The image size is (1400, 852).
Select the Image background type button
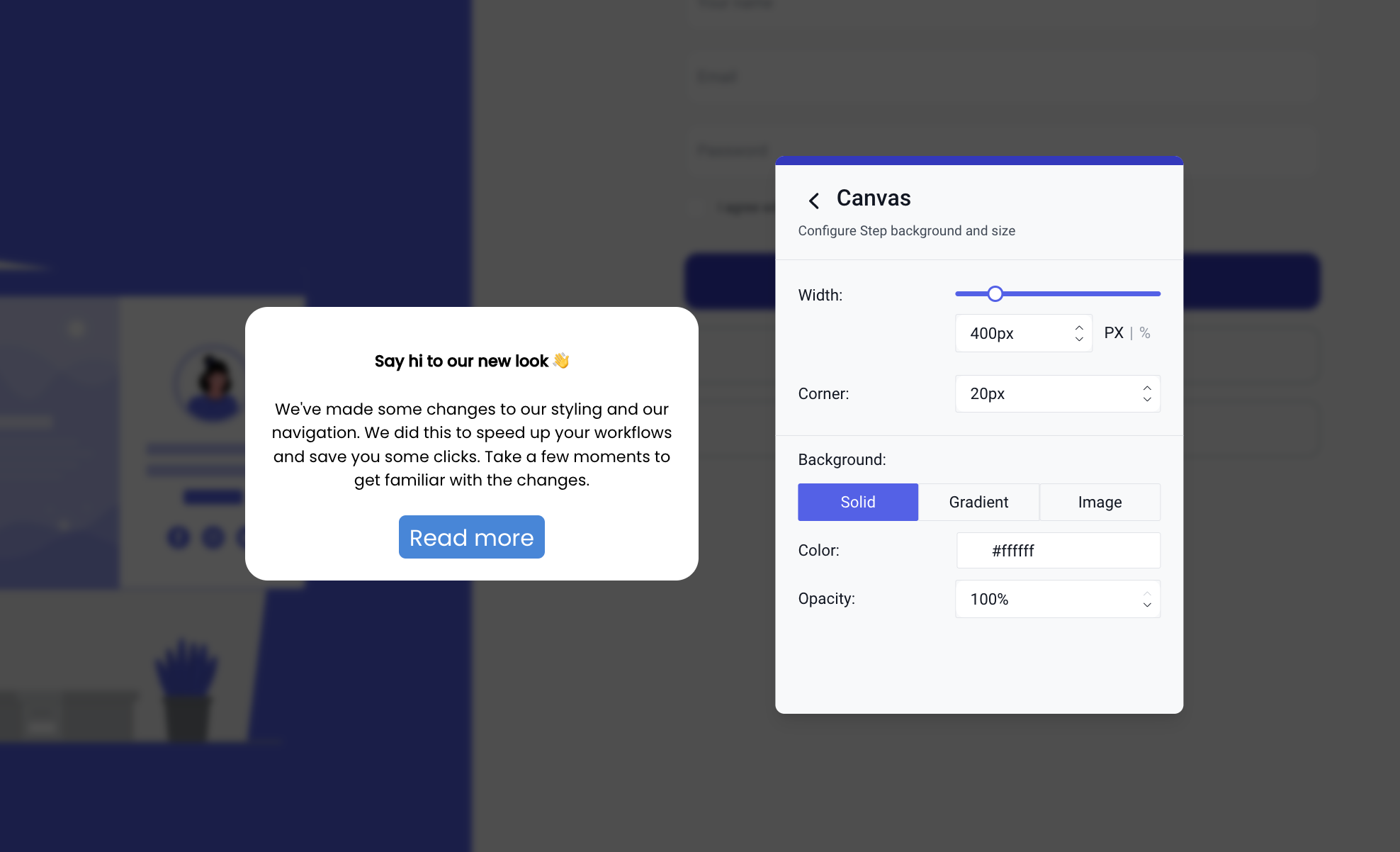click(x=1100, y=502)
